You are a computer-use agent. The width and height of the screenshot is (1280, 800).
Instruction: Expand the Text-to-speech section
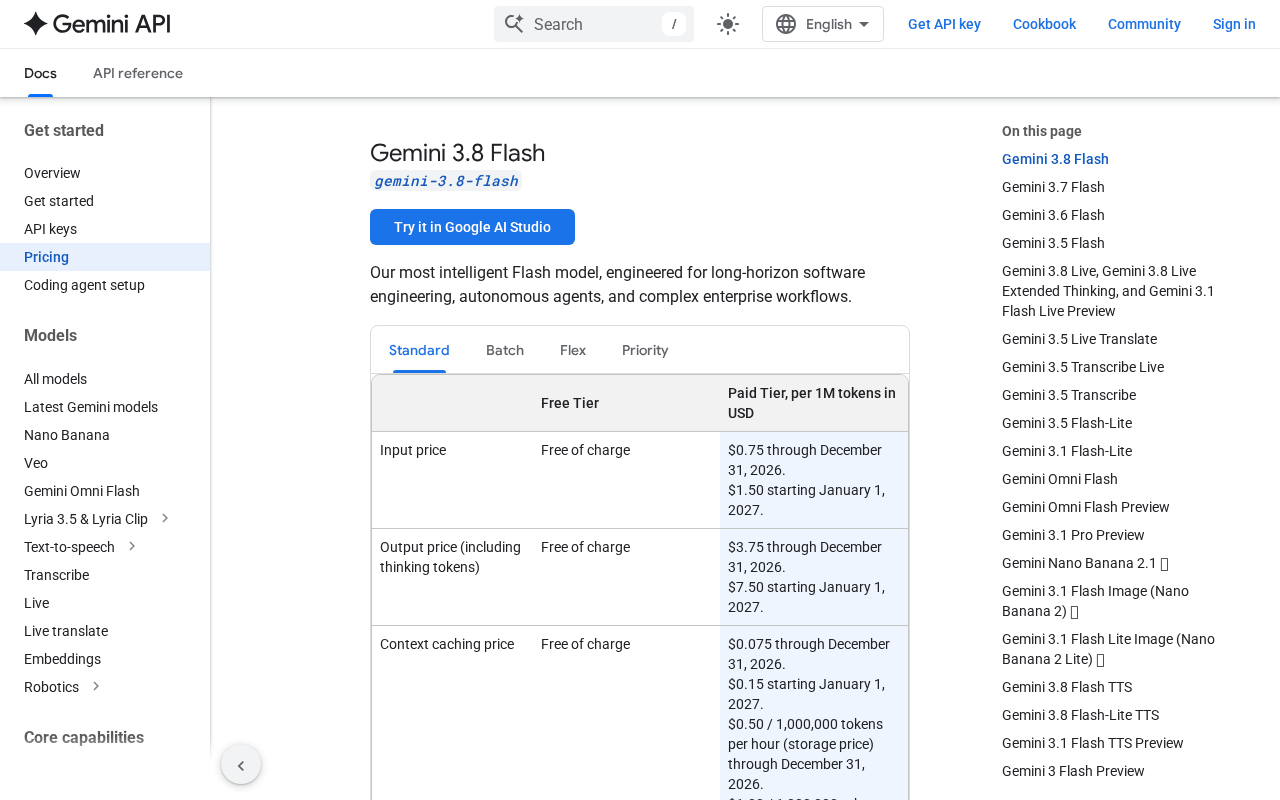pyautogui.click(x=132, y=546)
